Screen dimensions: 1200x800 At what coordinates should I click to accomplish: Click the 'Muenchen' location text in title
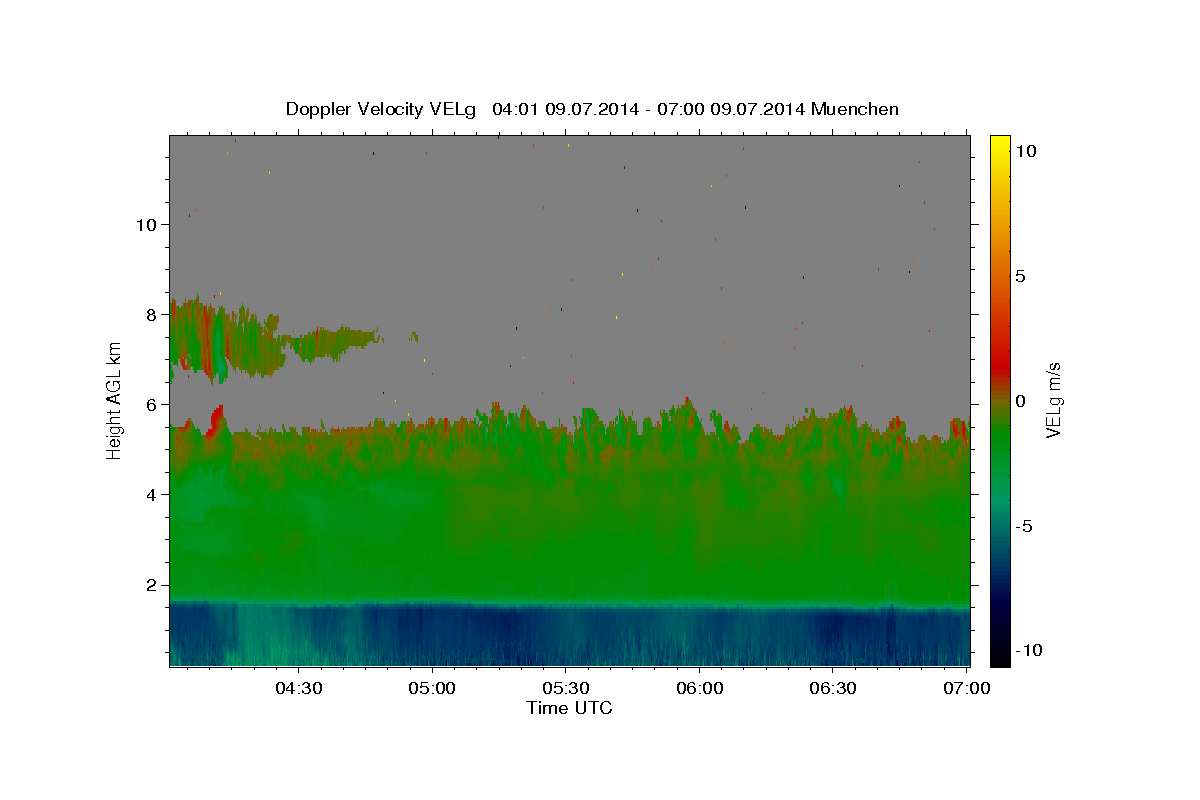click(855, 109)
